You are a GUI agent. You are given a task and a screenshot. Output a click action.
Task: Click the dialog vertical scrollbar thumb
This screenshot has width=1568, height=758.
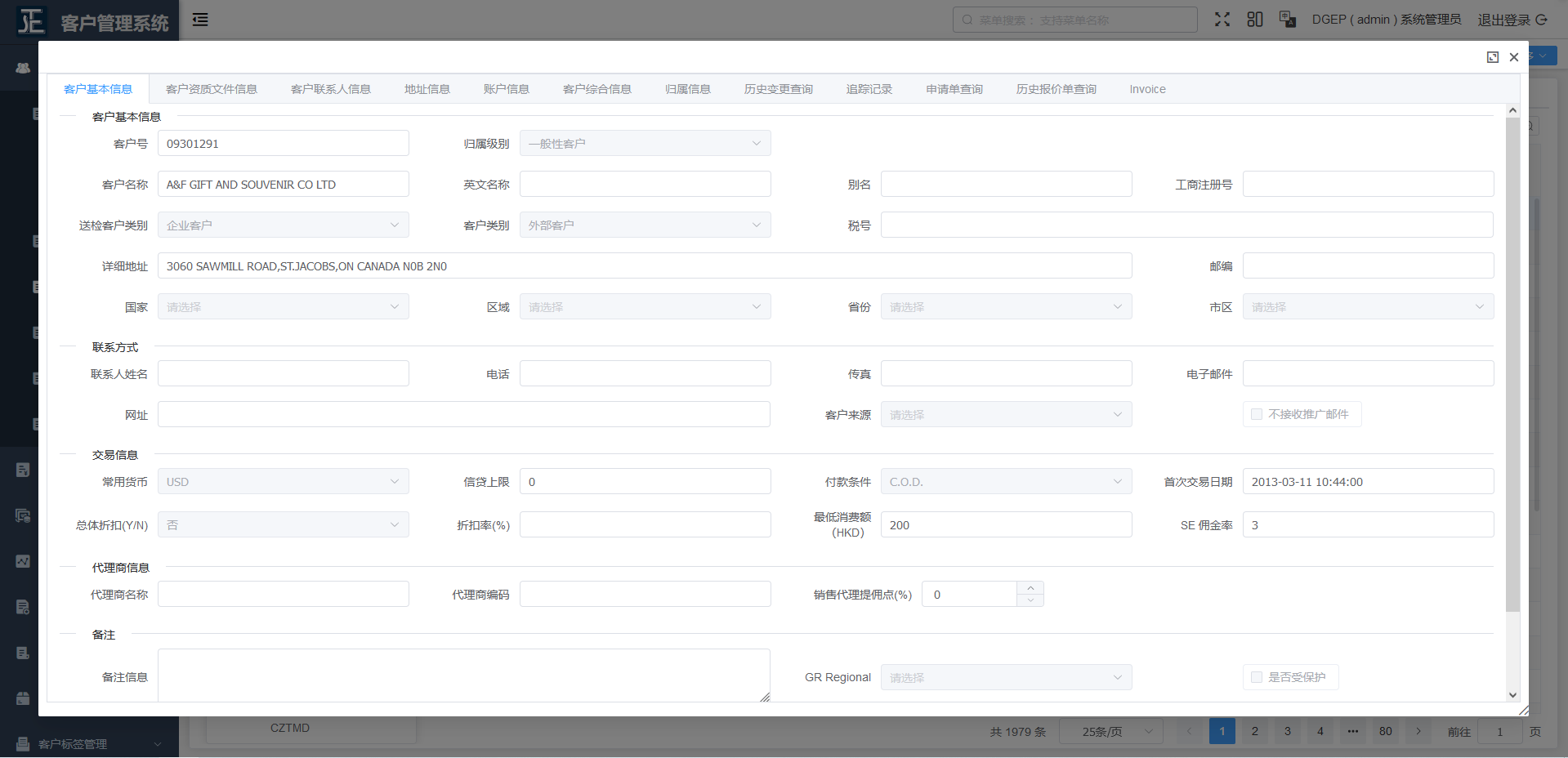coord(1512,364)
